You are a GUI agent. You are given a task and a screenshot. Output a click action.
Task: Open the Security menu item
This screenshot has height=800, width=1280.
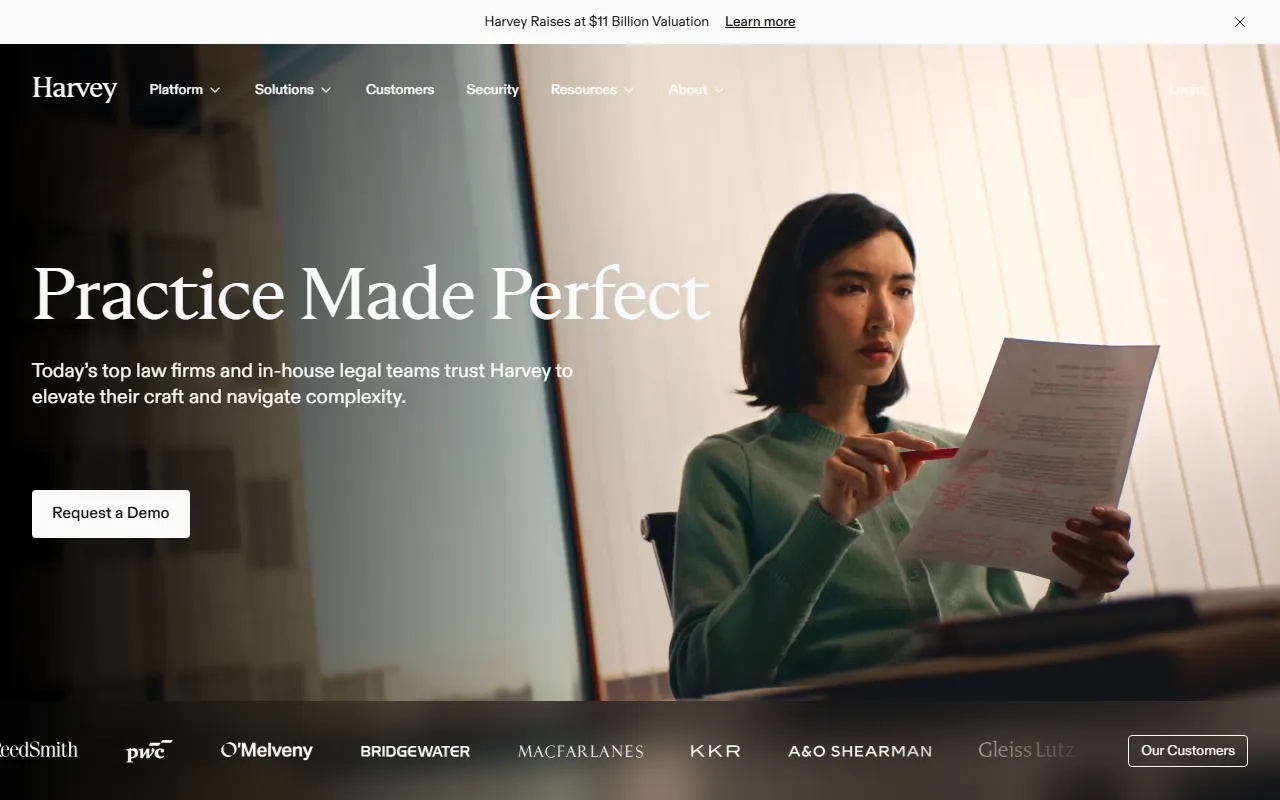[x=492, y=89]
